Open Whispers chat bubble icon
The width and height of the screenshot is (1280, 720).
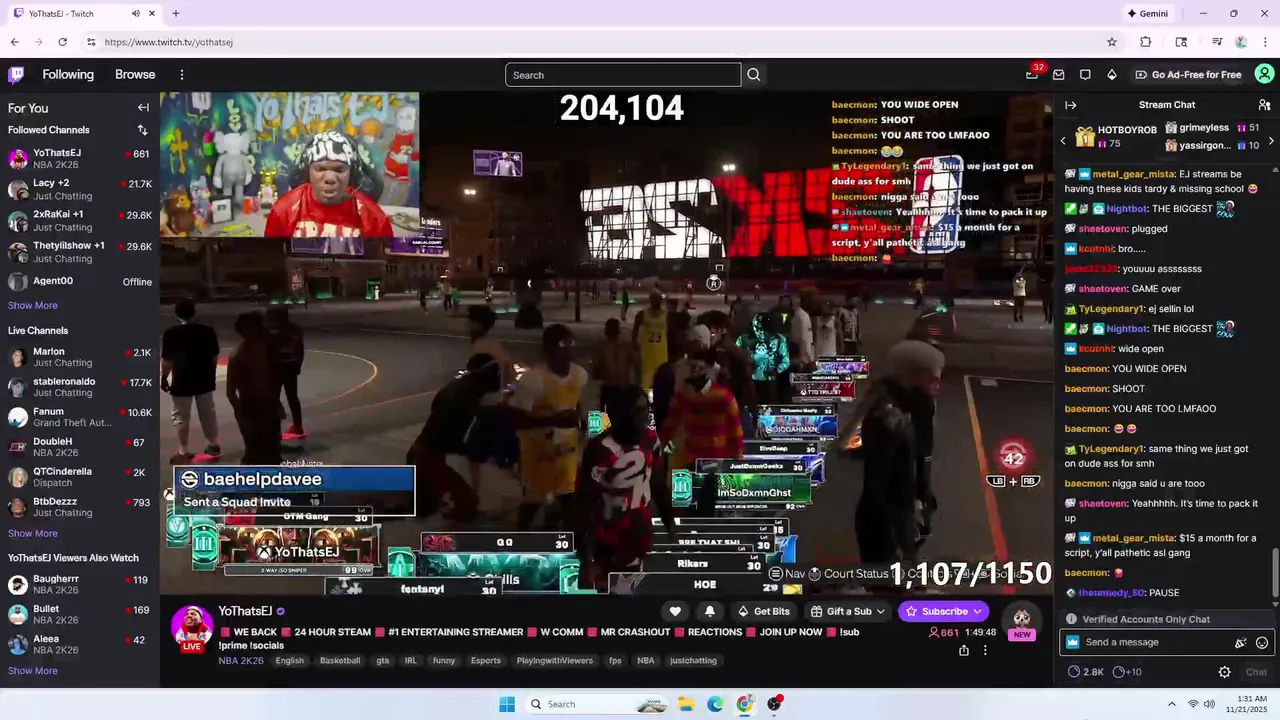click(1085, 75)
